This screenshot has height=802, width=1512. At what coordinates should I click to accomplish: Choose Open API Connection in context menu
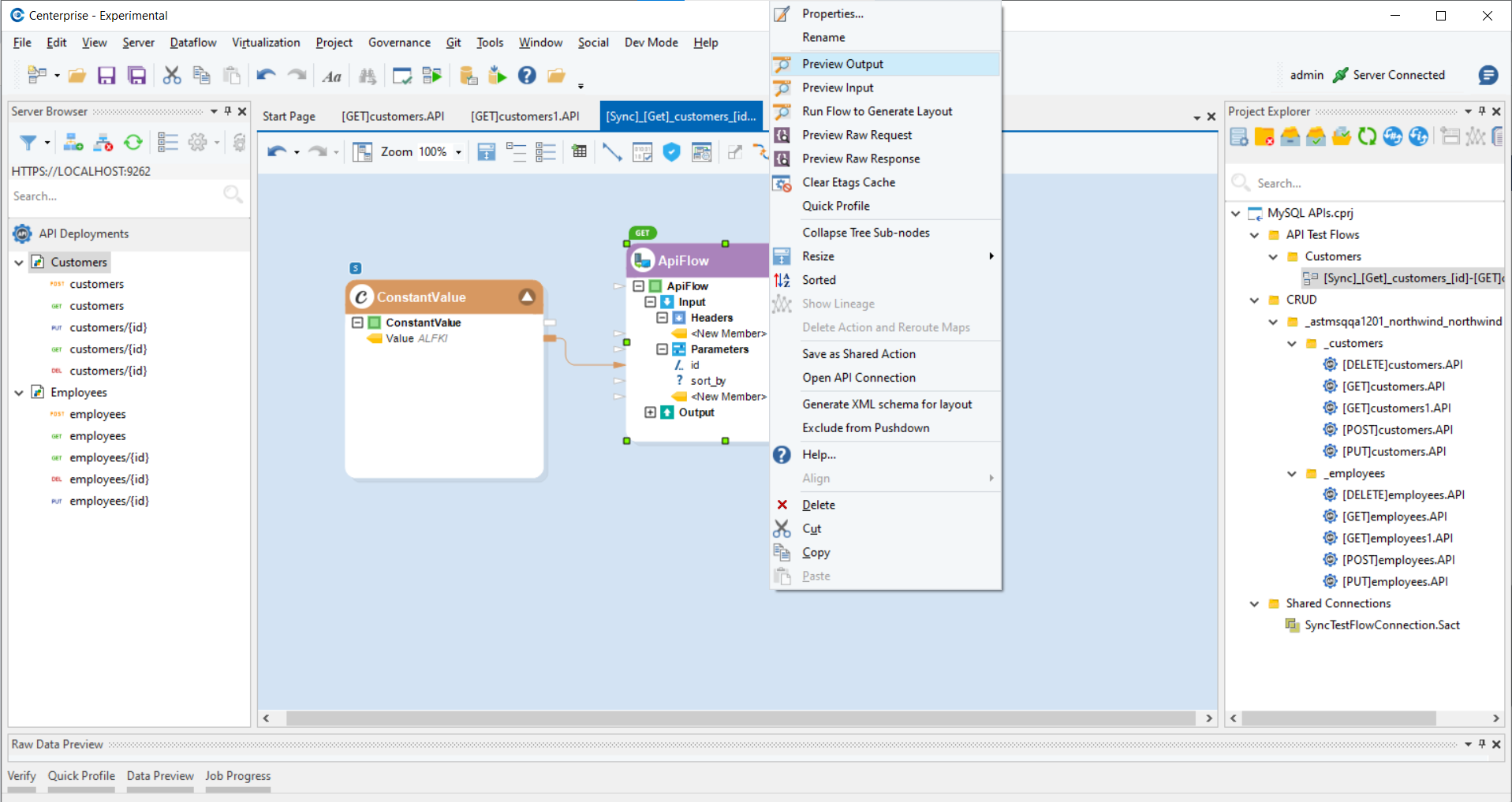859,378
